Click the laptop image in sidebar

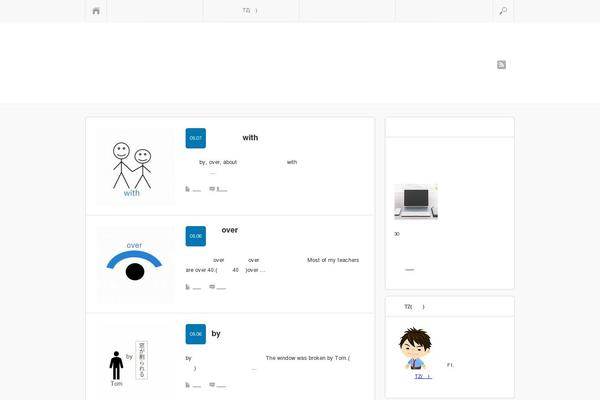coord(416,202)
